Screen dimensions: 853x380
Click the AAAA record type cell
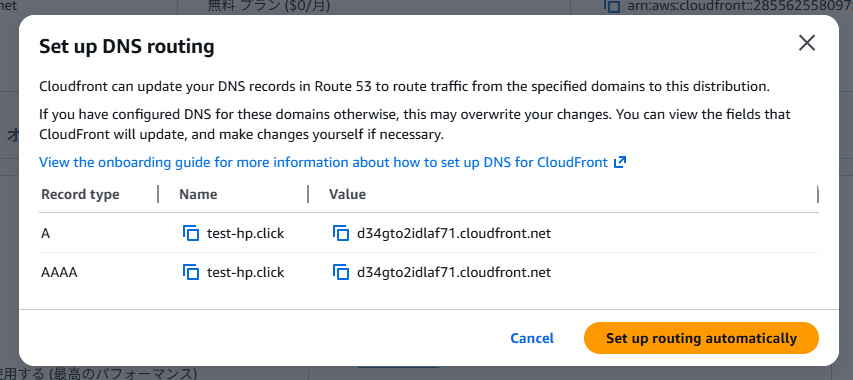59,272
